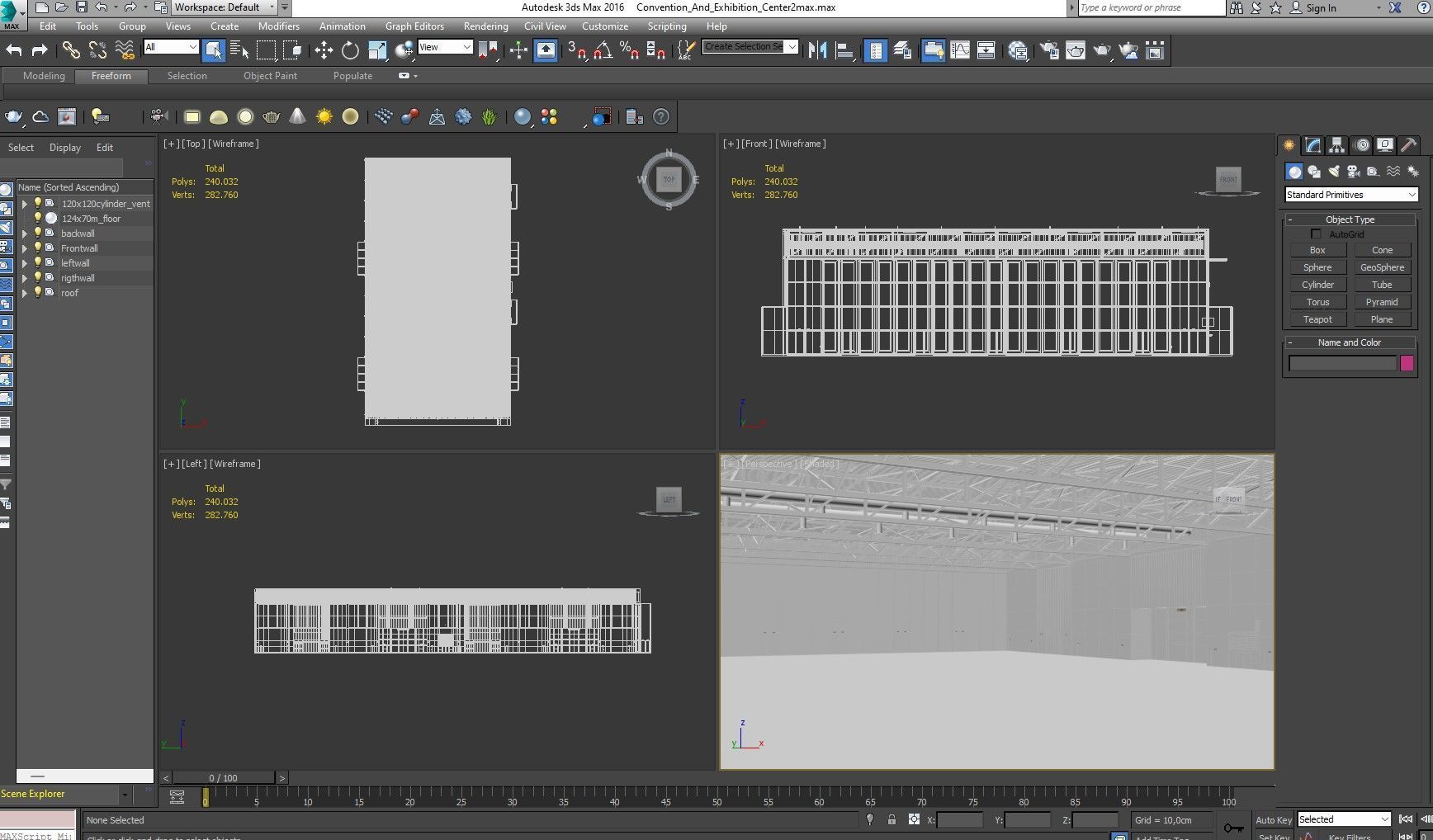This screenshot has height=840, width=1433.
Task: Enable the AutoGrid checkbox
Action: pos(1316,234)
